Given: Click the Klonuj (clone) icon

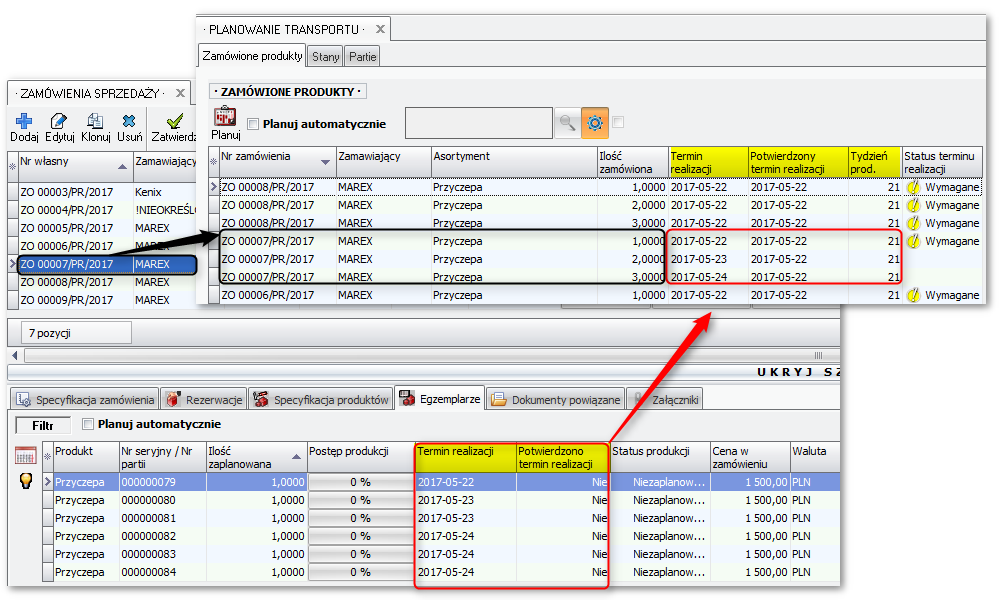Looking at the screenshot, I should click(95, 122).
